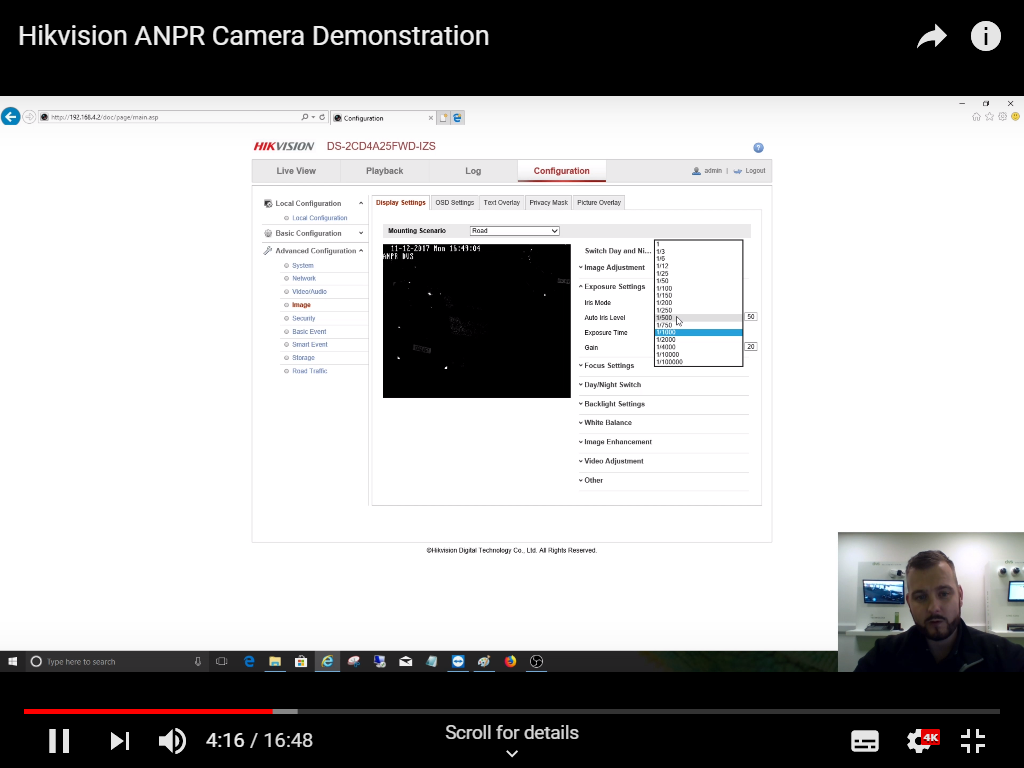
Task: Exit fullscreen mode
Action: tap(973, 741)
